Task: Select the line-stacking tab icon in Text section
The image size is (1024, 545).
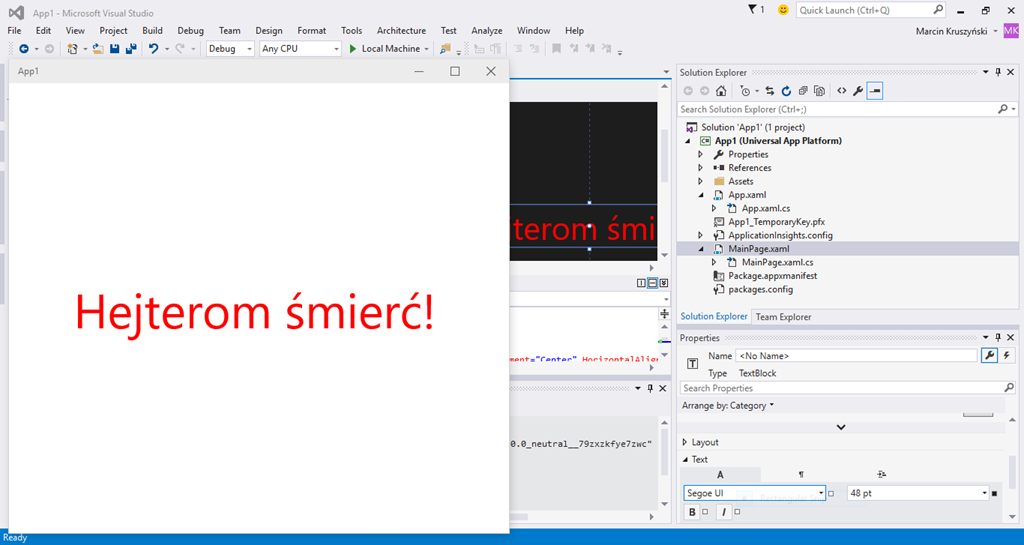Action: click(x=881, y=475)
